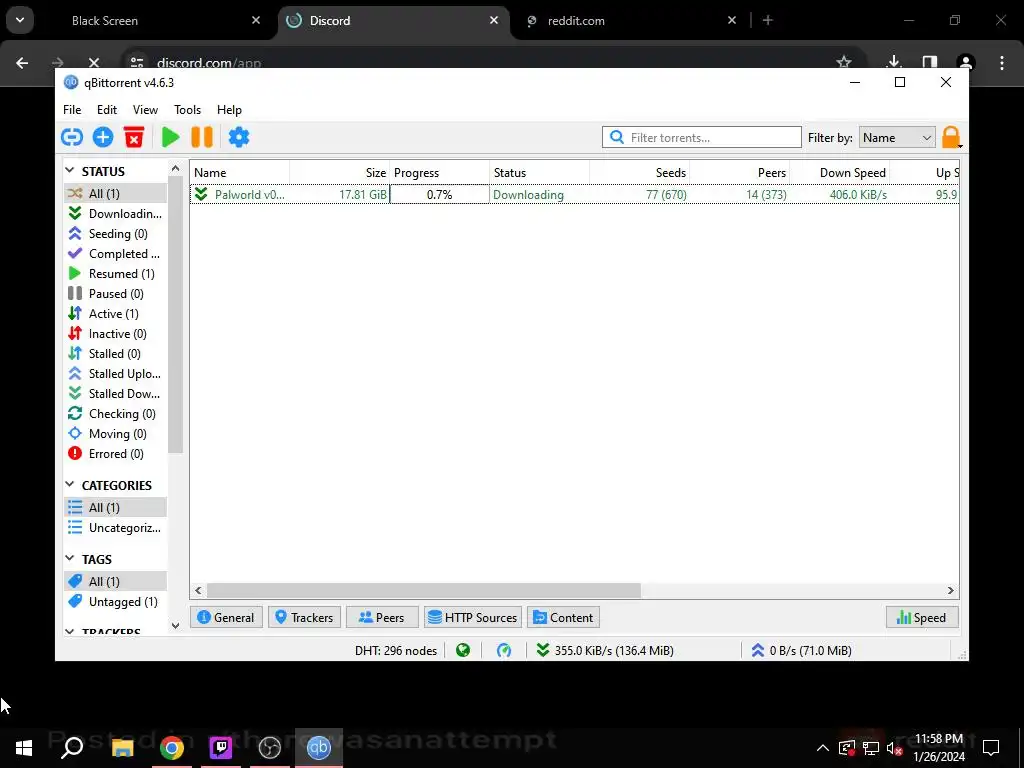This screenshot has width=1024, height=768.
Task: Sort by the Name column header
Action: coord(240,172)
